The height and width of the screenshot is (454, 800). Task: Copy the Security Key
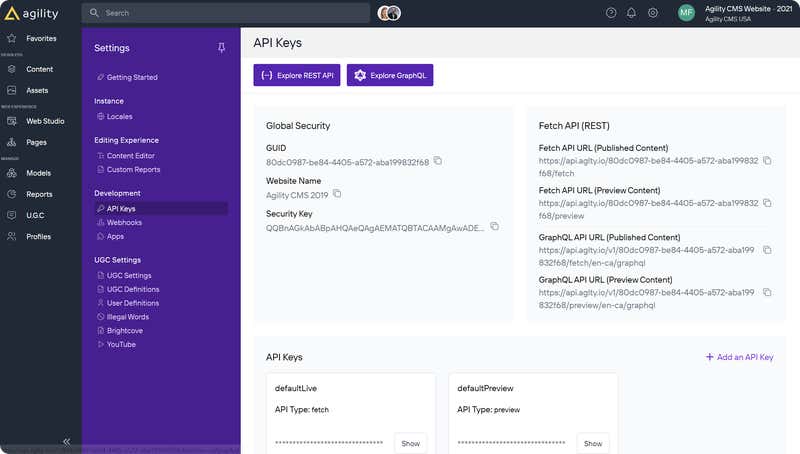pos(494,226)
